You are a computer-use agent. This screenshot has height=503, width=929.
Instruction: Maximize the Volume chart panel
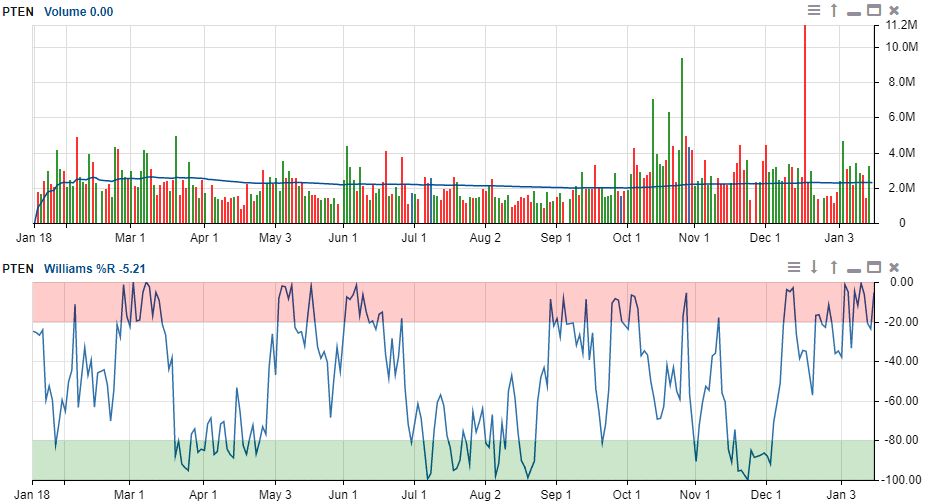[x=873, y=11]
